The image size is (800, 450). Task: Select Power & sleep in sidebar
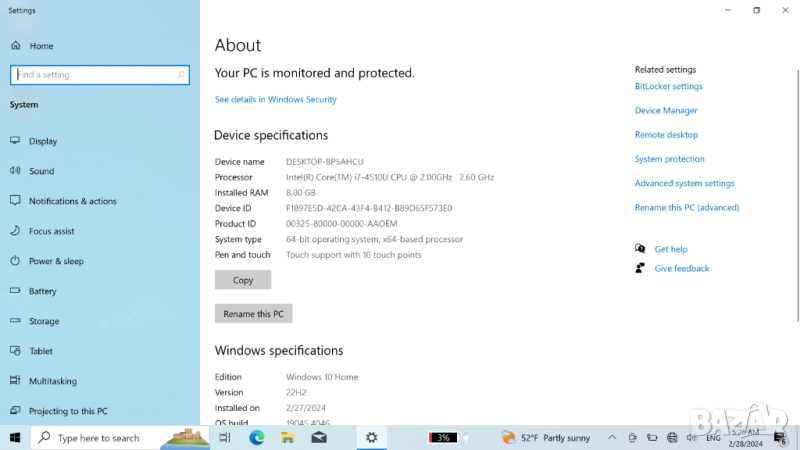coord(56,261)
